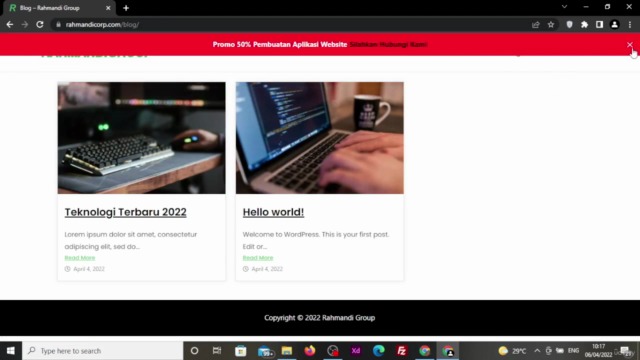640x360 pixels.
Task: Click April 4, 2022 date on Teknologi post
Action: tap(89, 269)
